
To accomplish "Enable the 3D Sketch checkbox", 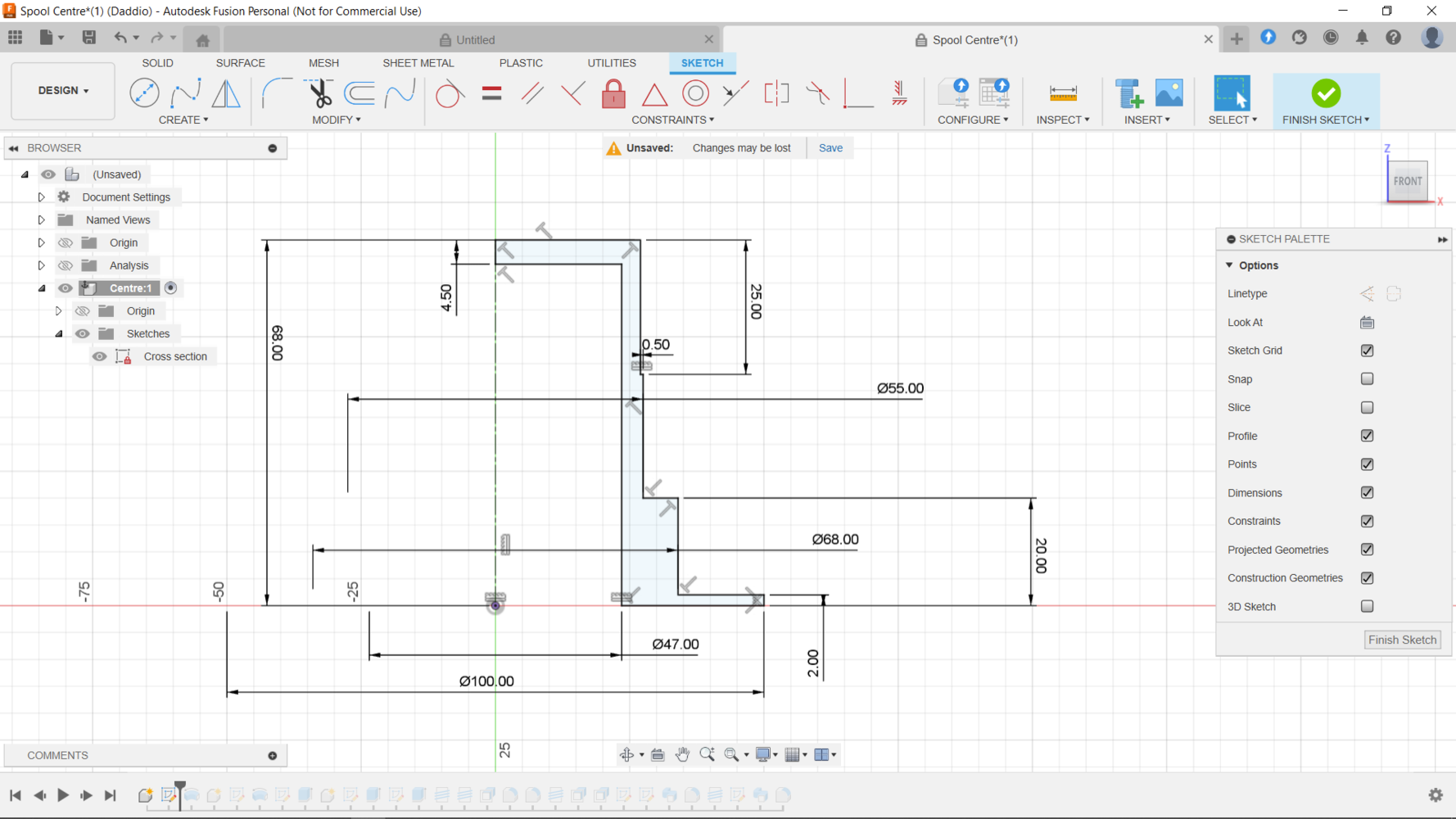I will [x=1367, y=606].
